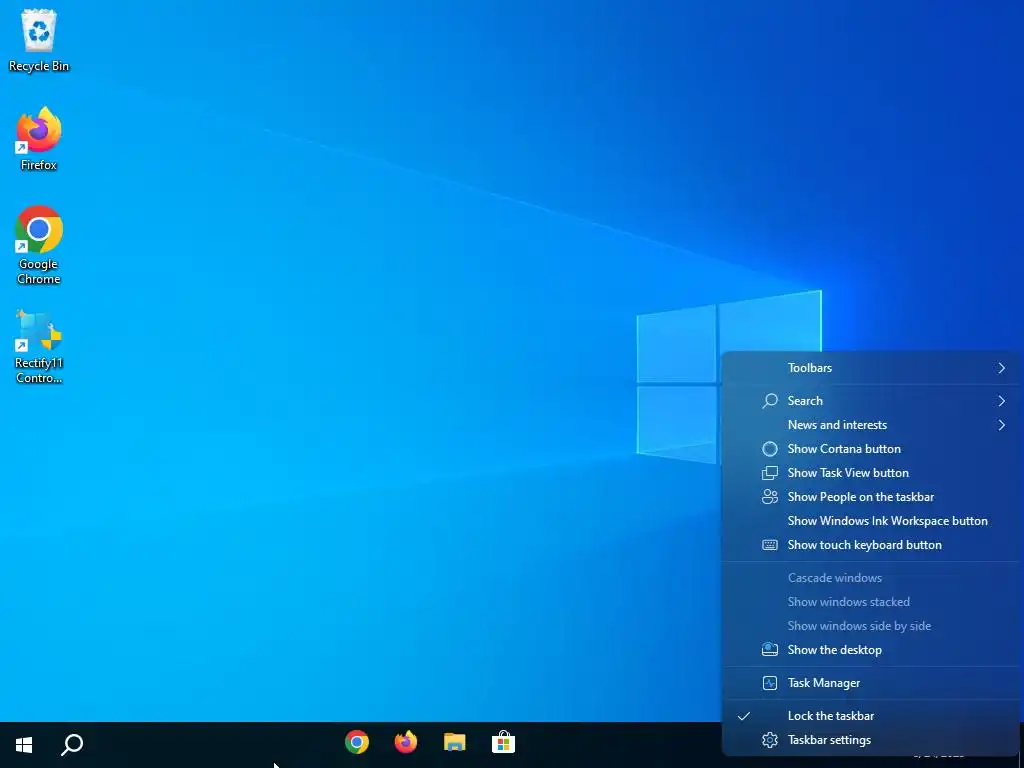Launch Chrome from the taskbar

click(357, 743)
